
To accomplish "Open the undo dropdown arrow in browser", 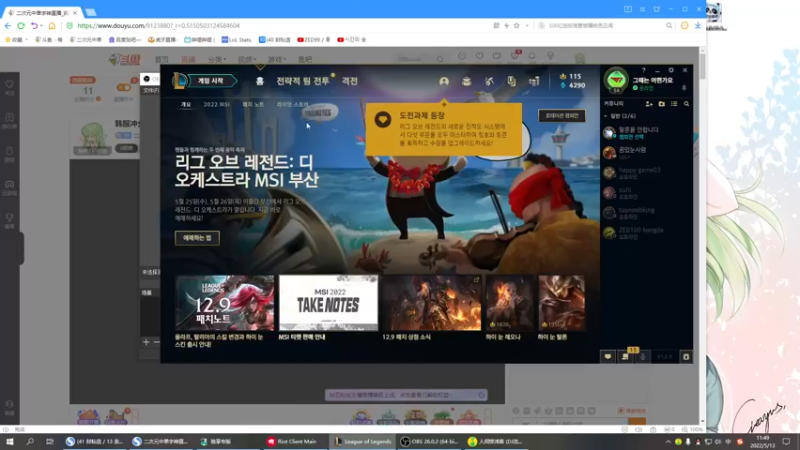I will pyautogui.click(x=41, y=26).
